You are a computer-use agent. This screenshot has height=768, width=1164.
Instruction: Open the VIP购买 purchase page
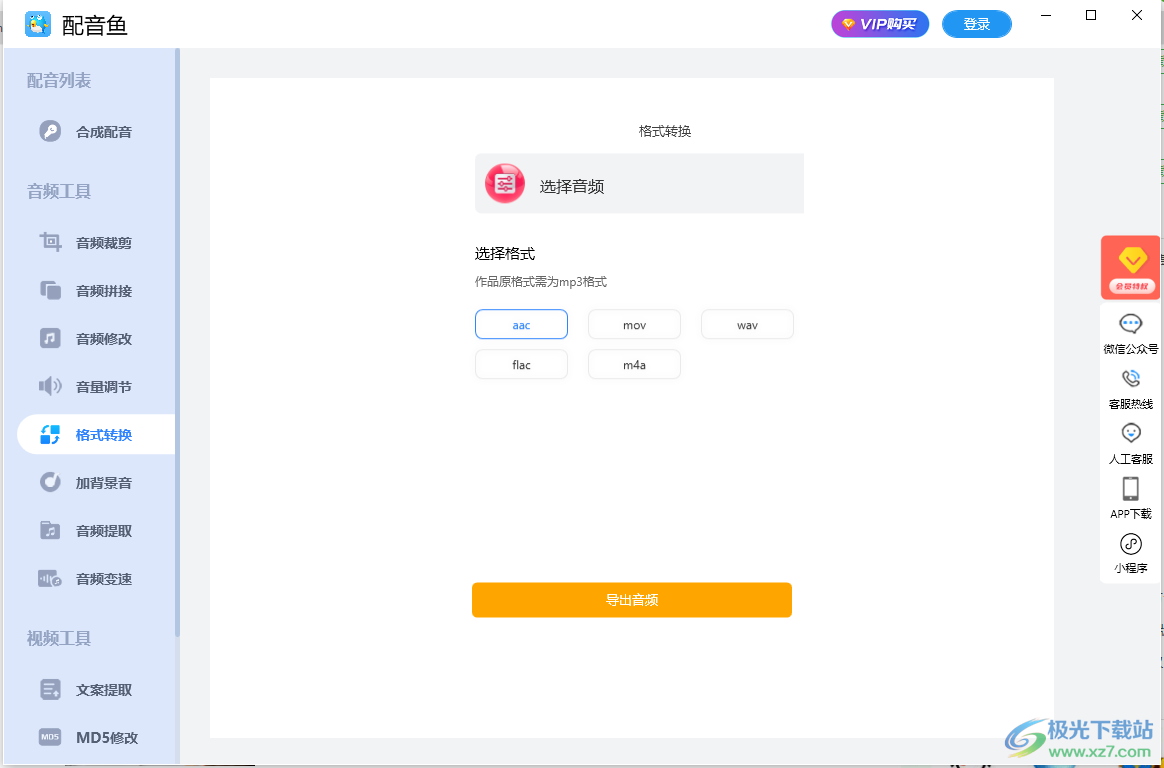880,23
